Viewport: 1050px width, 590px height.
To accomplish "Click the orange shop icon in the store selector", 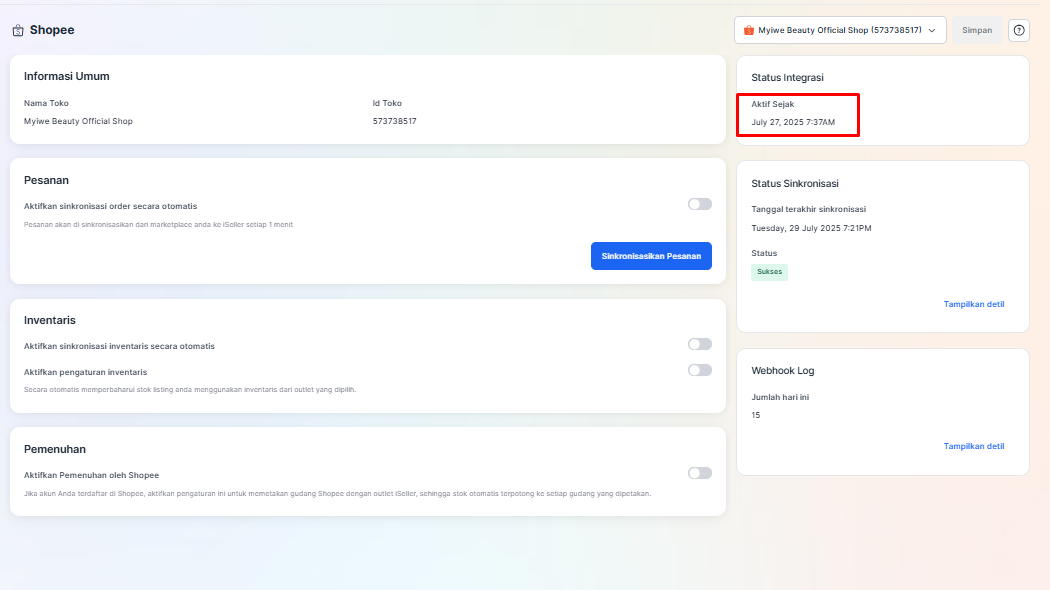I will click(x=749, y=30).
